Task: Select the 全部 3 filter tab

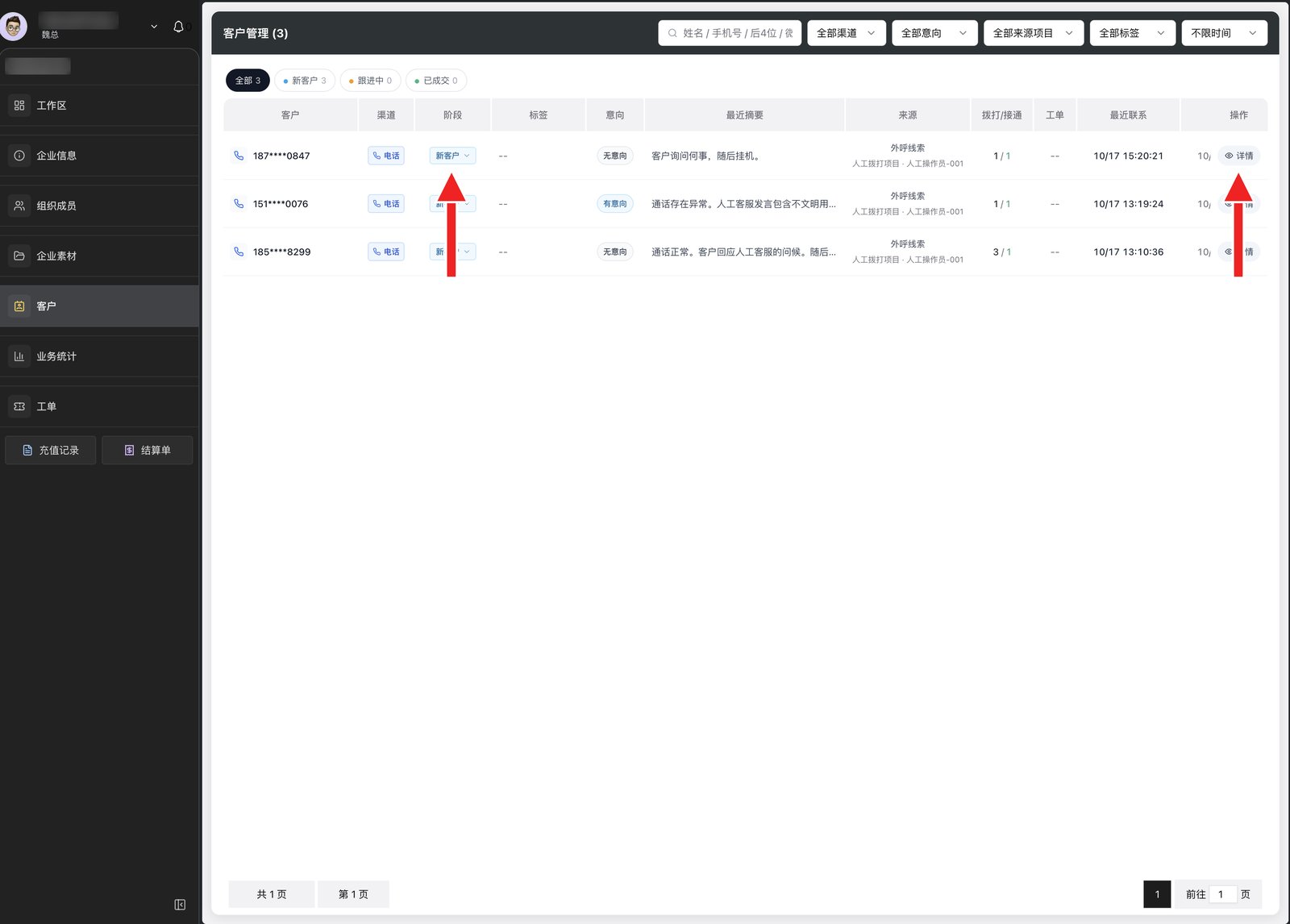Action: click(x=248, y=81)
